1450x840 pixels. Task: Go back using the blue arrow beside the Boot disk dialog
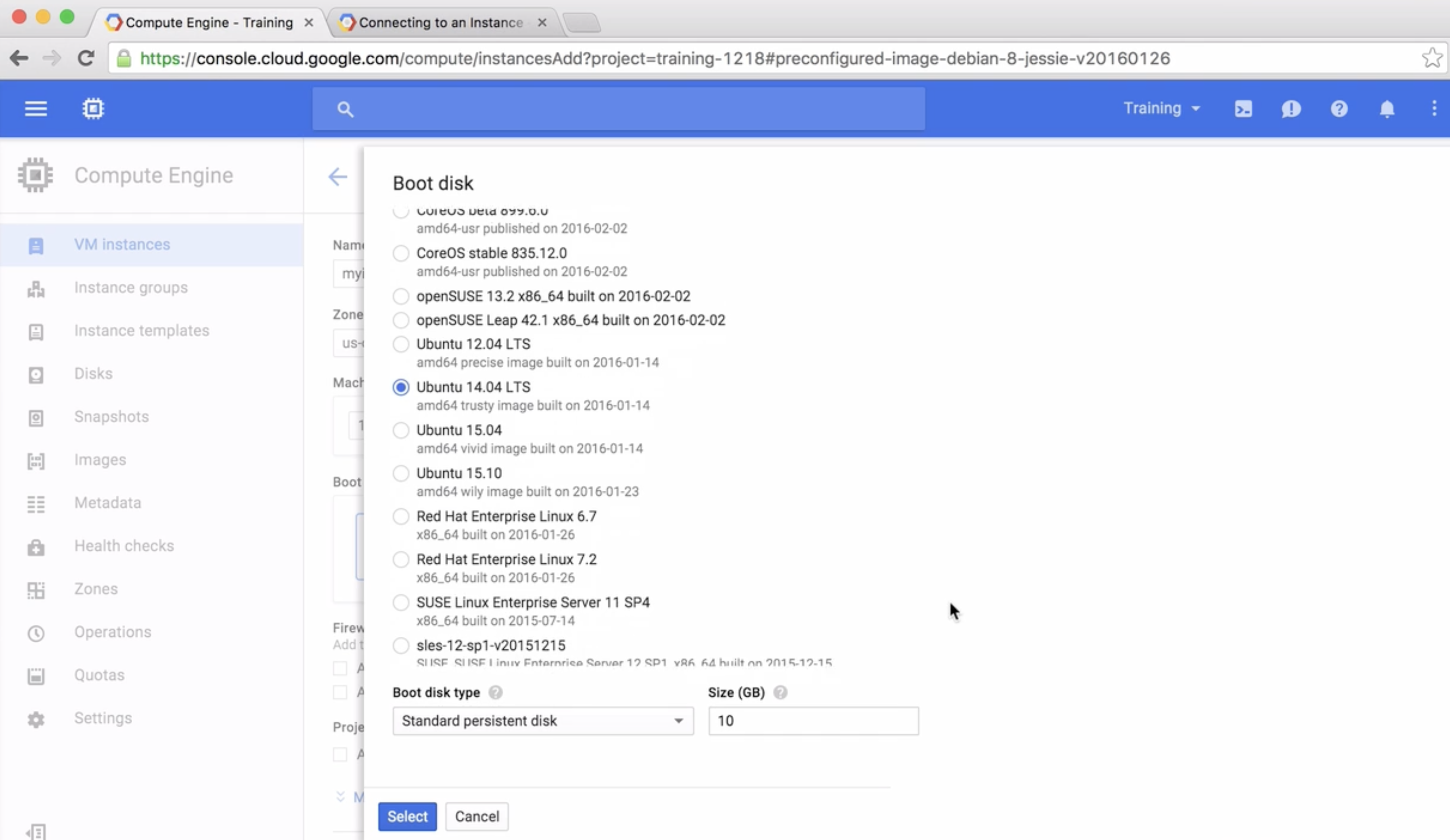coord(338,176)
